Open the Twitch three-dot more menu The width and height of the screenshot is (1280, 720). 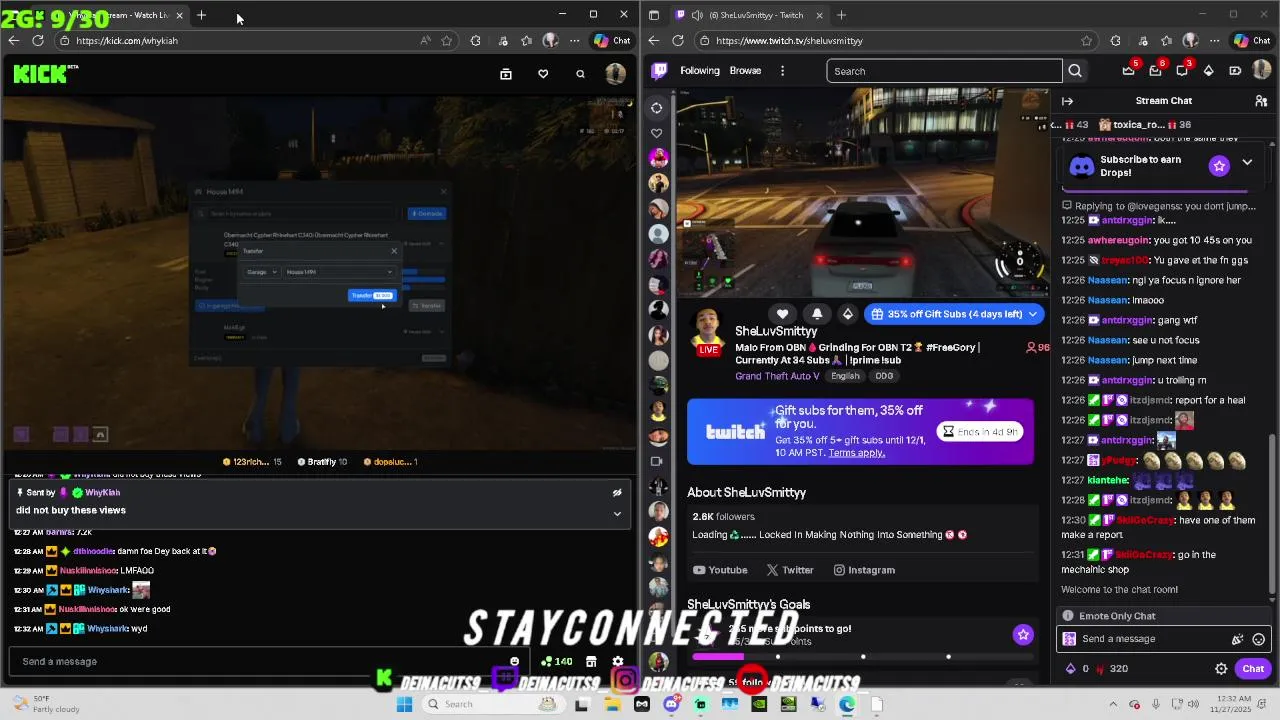(x=782, y=71)
